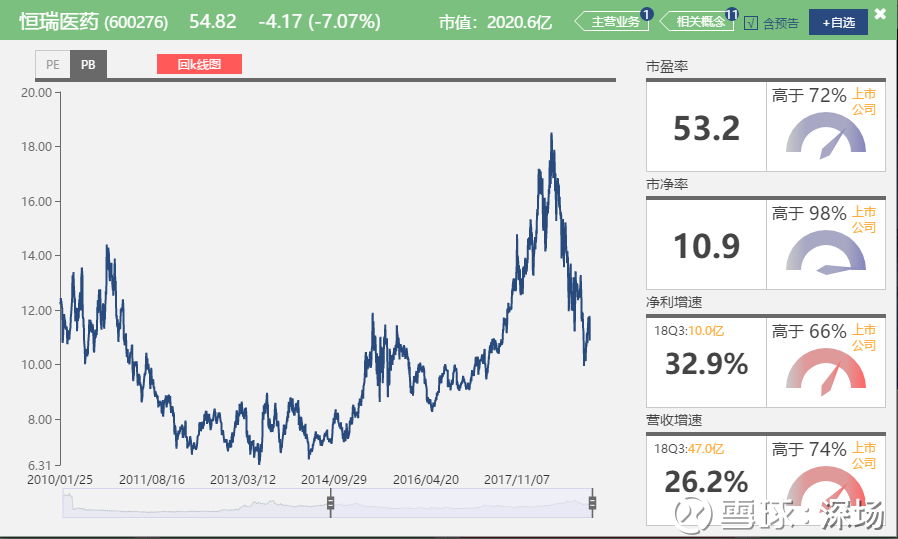This screenshot has height=539, width=898.
Task: Click the date label 2011/08/16
Action: 152,480
